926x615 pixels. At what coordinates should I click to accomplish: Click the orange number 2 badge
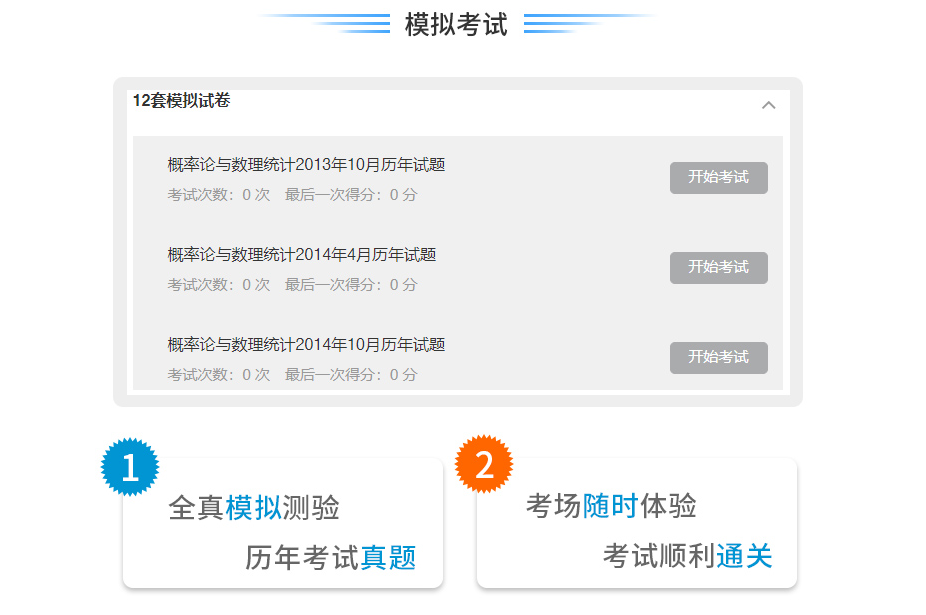484,464
